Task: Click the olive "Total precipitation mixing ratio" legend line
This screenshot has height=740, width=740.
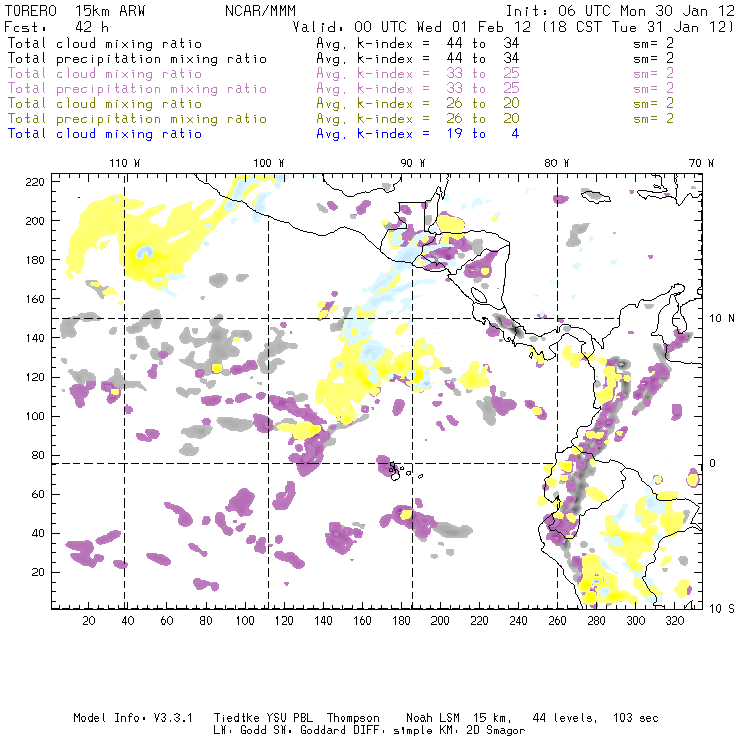Action: point(137,119)
